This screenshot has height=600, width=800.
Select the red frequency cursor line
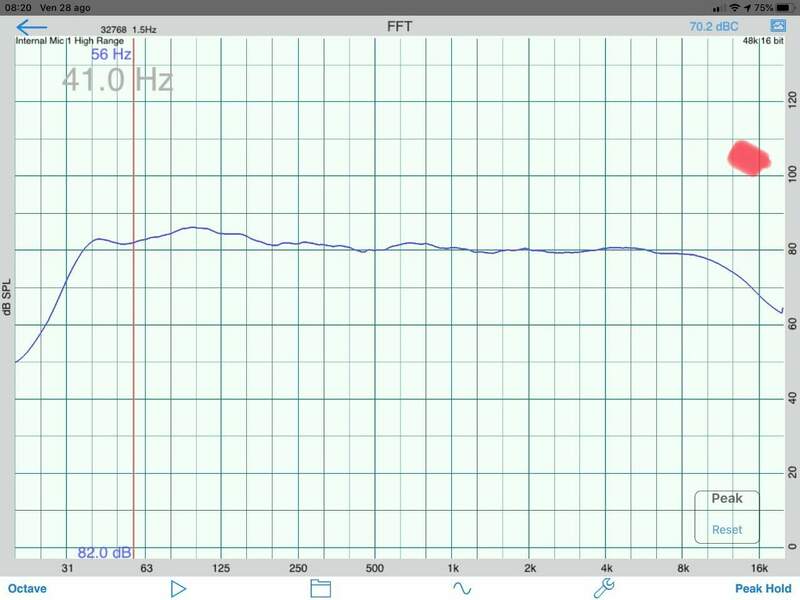(134, 300)
